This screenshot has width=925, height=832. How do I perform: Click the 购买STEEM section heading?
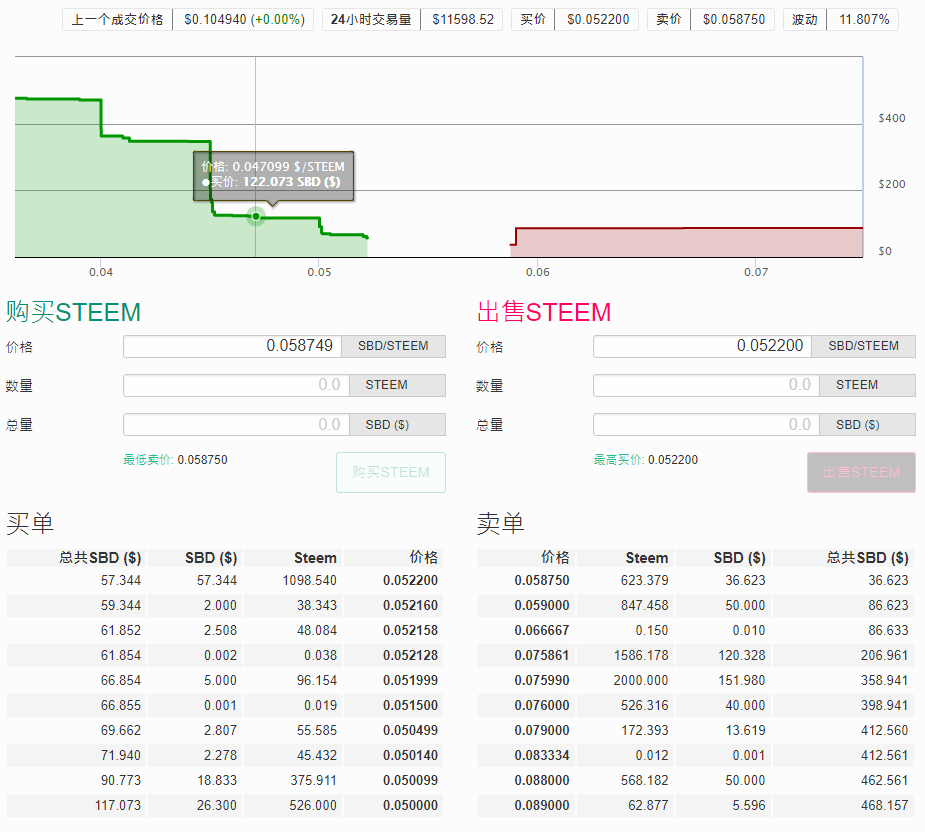click(x=74, y=312)
